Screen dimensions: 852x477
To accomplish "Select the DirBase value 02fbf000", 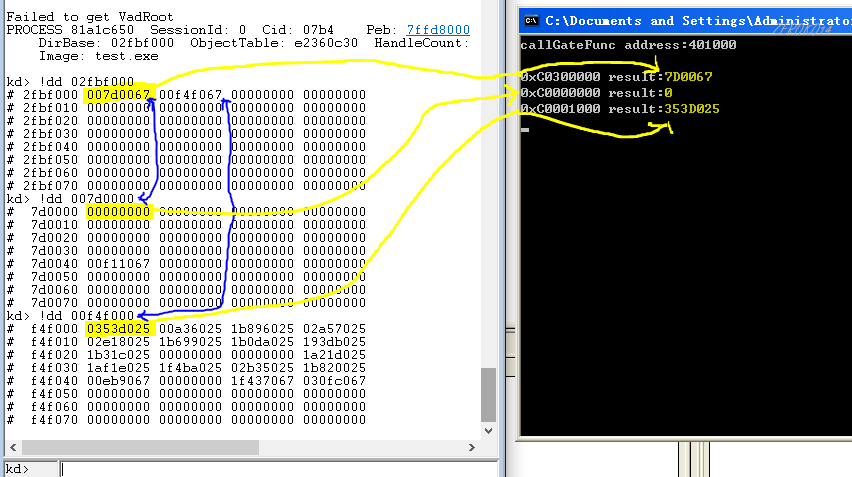I will 142,43.
